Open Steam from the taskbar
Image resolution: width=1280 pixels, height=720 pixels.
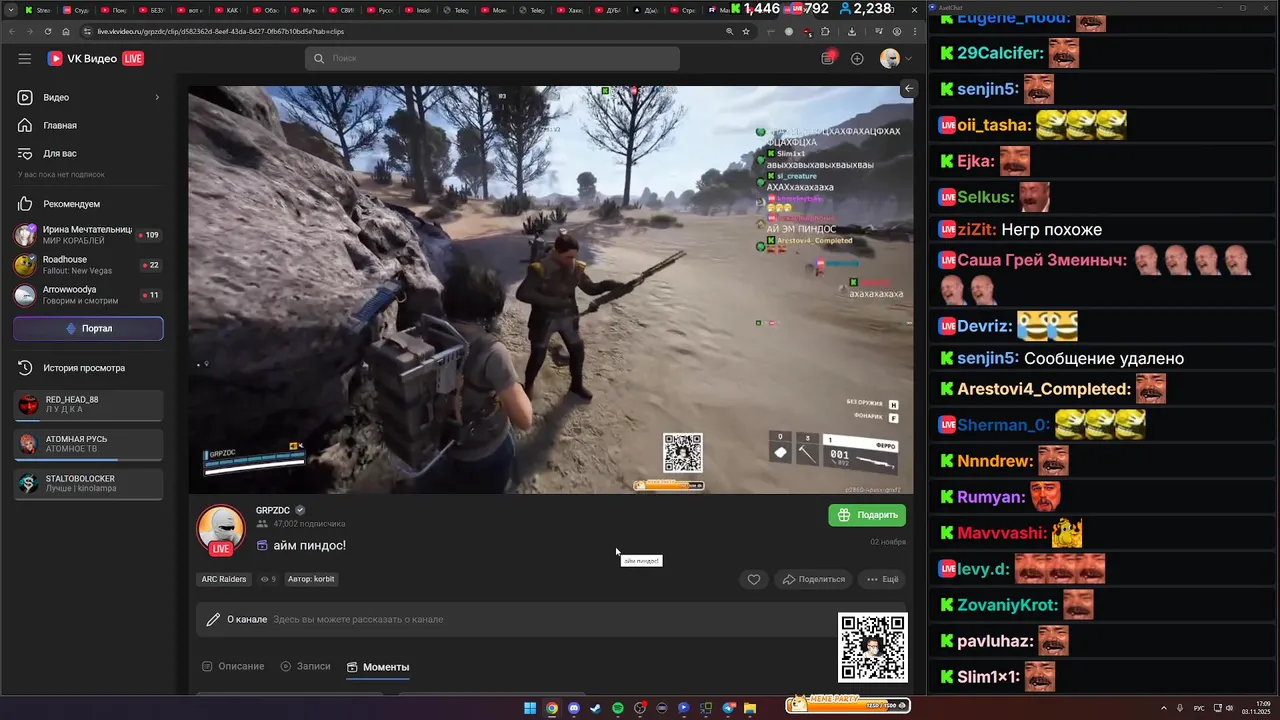pos(596,708)
